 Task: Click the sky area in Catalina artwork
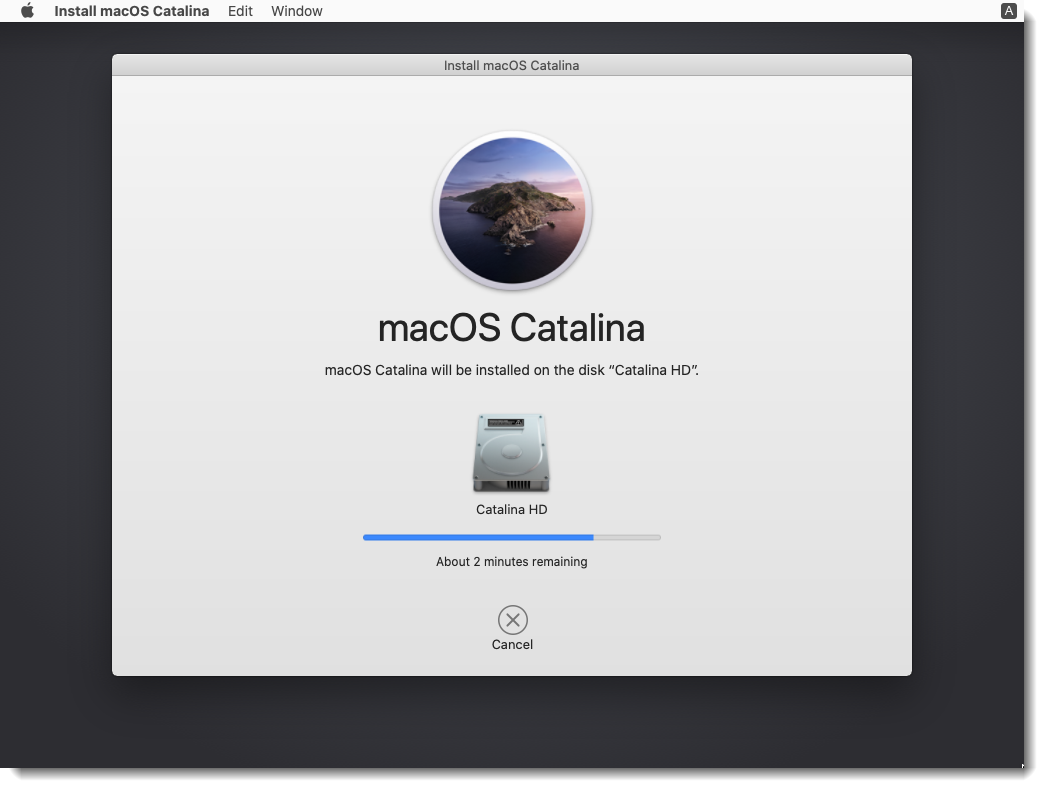coord(512,160)
